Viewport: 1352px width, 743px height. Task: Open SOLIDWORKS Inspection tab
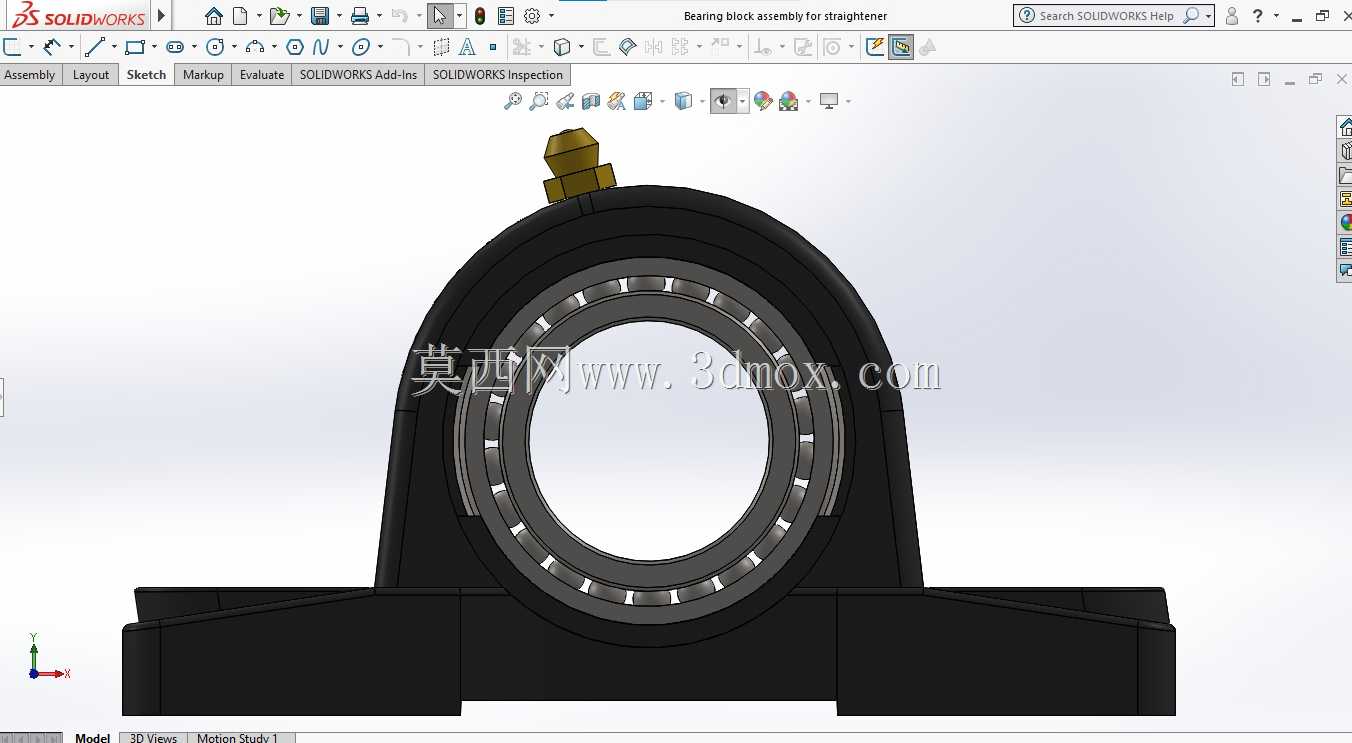(x=498, y=75)
